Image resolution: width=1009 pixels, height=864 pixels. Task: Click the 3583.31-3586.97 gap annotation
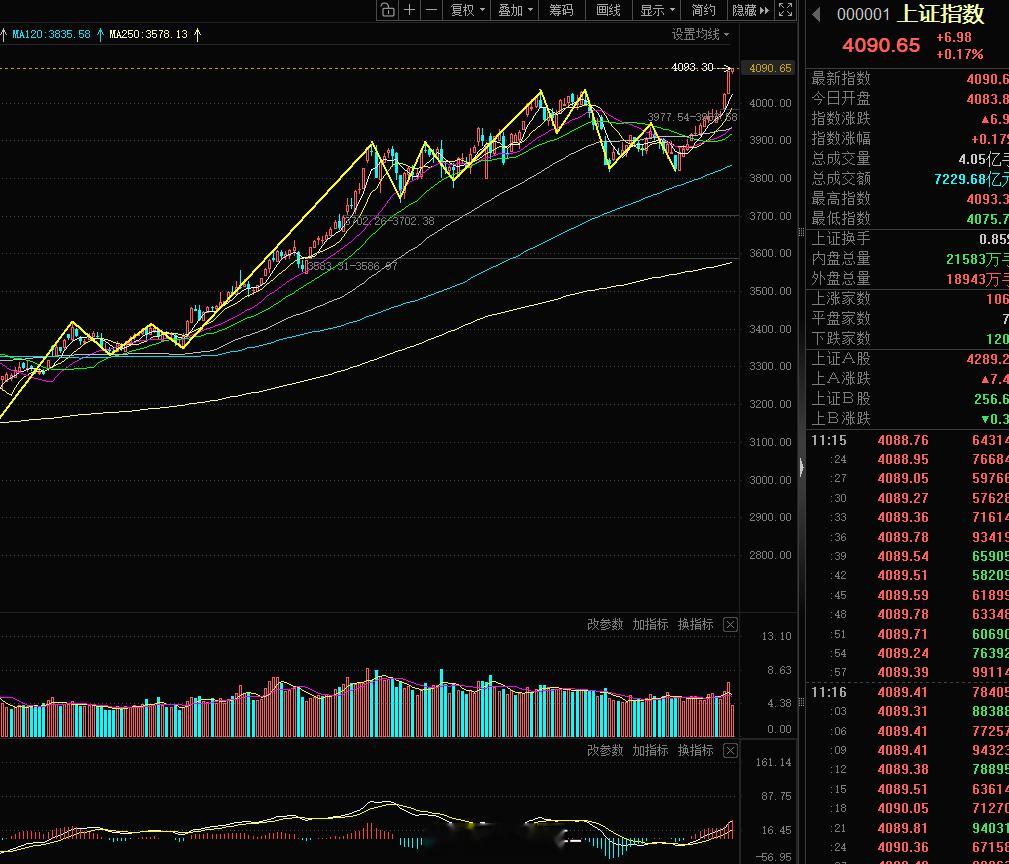pyautogui.click(x=352, y=266)
